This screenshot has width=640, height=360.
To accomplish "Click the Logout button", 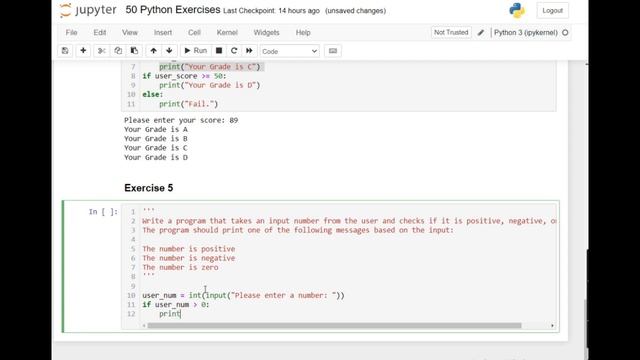I will [x=553, y=11].
